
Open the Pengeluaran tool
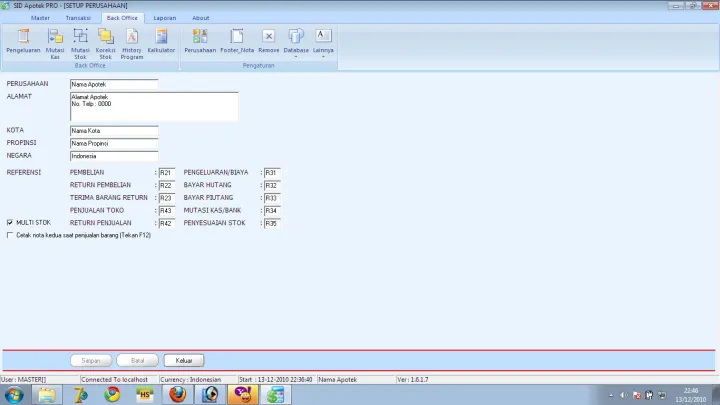[23, 41]
